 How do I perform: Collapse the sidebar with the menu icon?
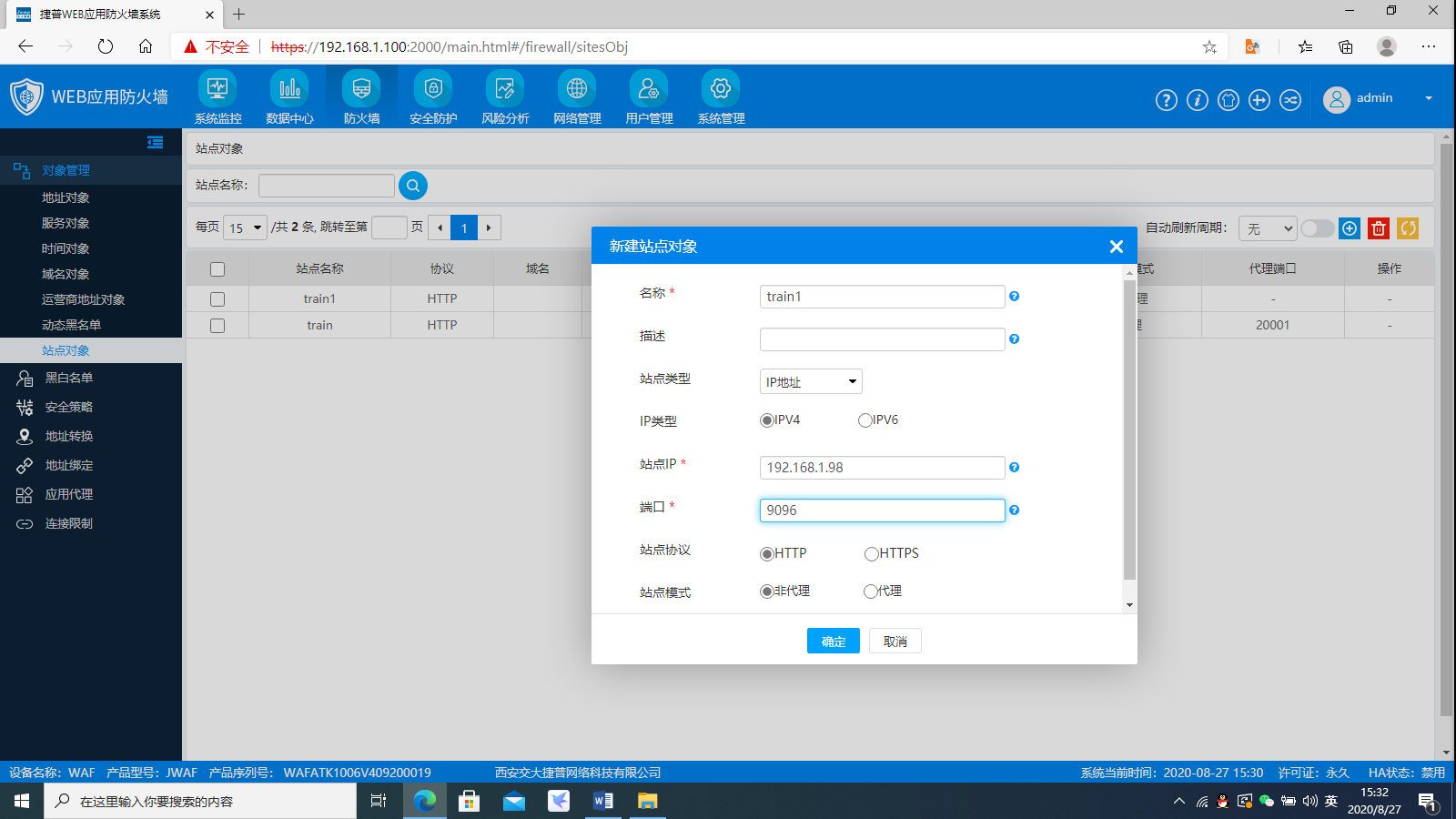pyautogui.click(x=156, y=142)
